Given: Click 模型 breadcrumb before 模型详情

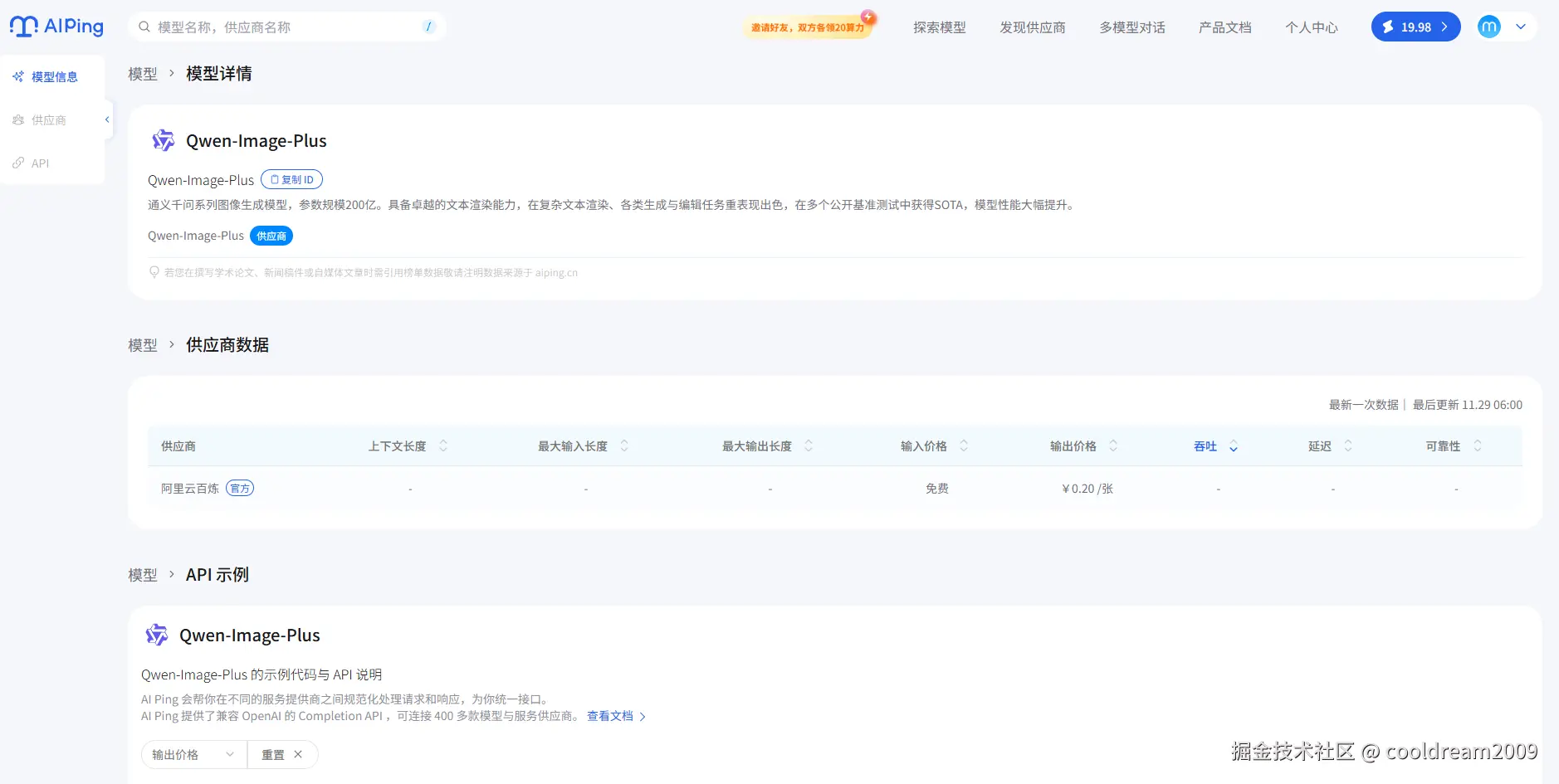Looking at the screenshot, I should (143, 74).
